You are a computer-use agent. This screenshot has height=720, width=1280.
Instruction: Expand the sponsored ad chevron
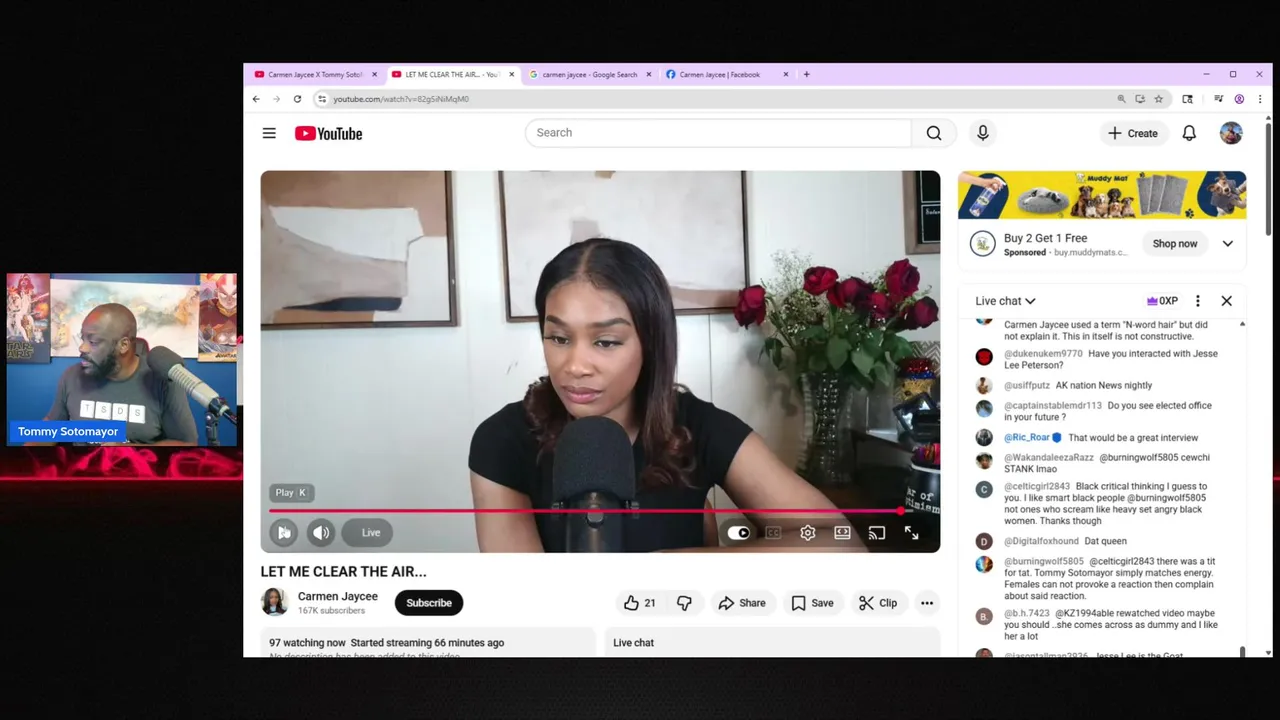coord(1228,244)
